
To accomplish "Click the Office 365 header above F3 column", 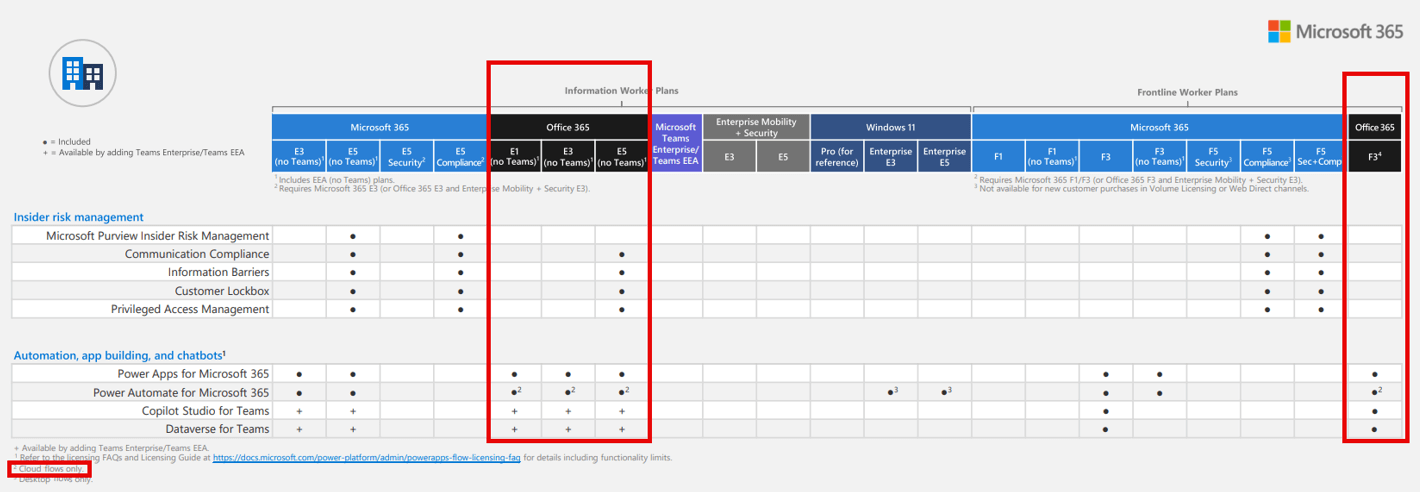I will 1374,127.
